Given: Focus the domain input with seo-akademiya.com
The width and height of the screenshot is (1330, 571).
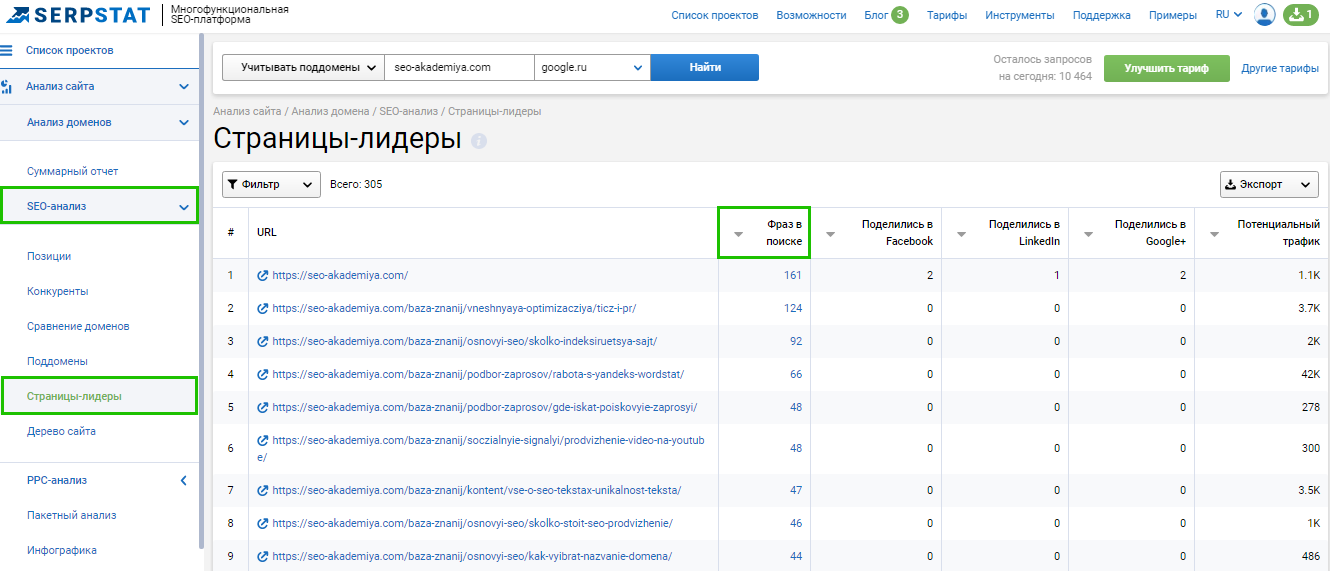Looking at the screenshot, I should tap(459, 67).
